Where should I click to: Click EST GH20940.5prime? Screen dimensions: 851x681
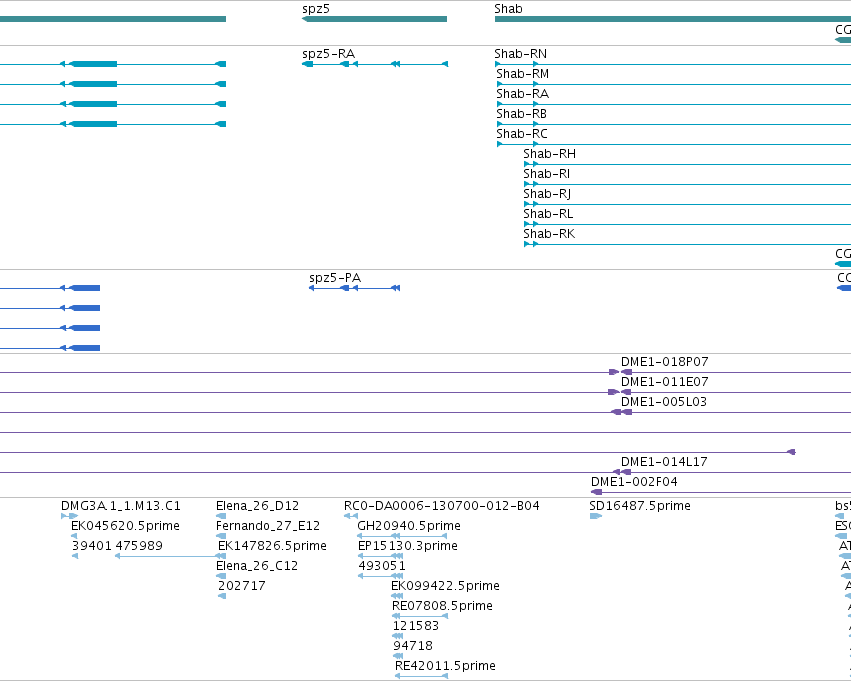click(409, 526)
